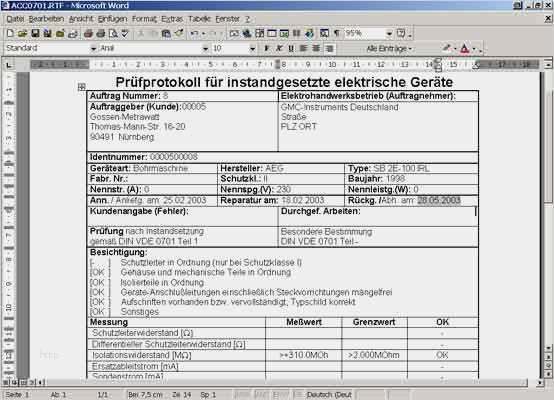Click the Paste clipboard icon
This screenshot has height=400, width=554.
click(x=166, y=34)
